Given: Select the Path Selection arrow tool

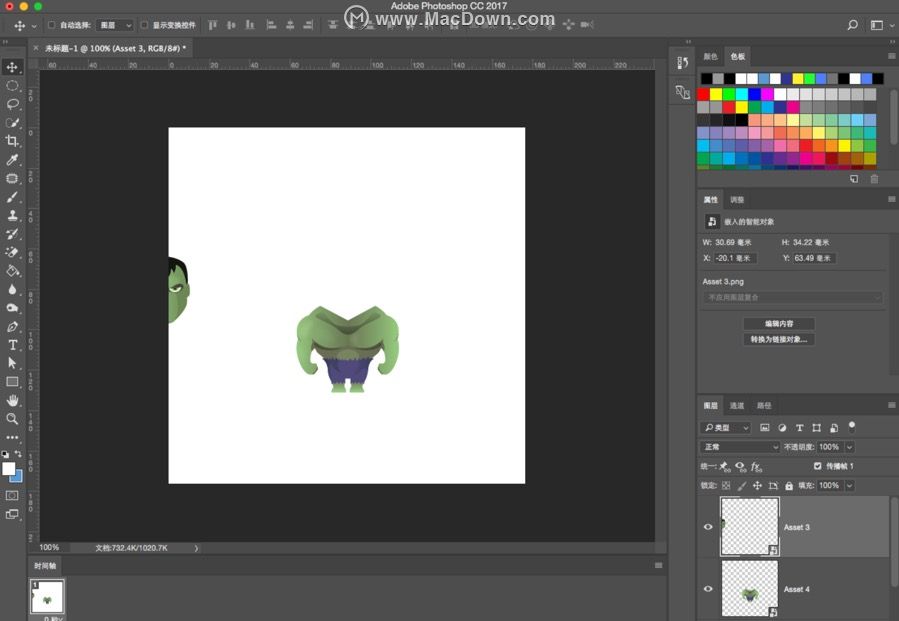Looking at the screenshot, I should click(x=12, y=364).
